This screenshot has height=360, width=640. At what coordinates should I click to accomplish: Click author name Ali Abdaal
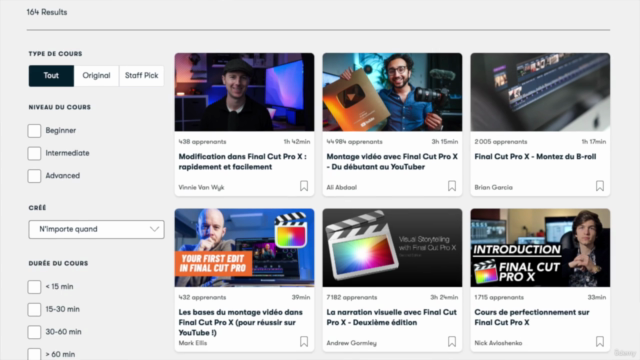point(342,187)
